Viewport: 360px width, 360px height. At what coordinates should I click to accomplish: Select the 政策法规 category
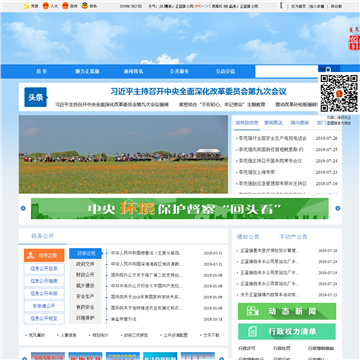pyautogui.click(x=85, y=253)
